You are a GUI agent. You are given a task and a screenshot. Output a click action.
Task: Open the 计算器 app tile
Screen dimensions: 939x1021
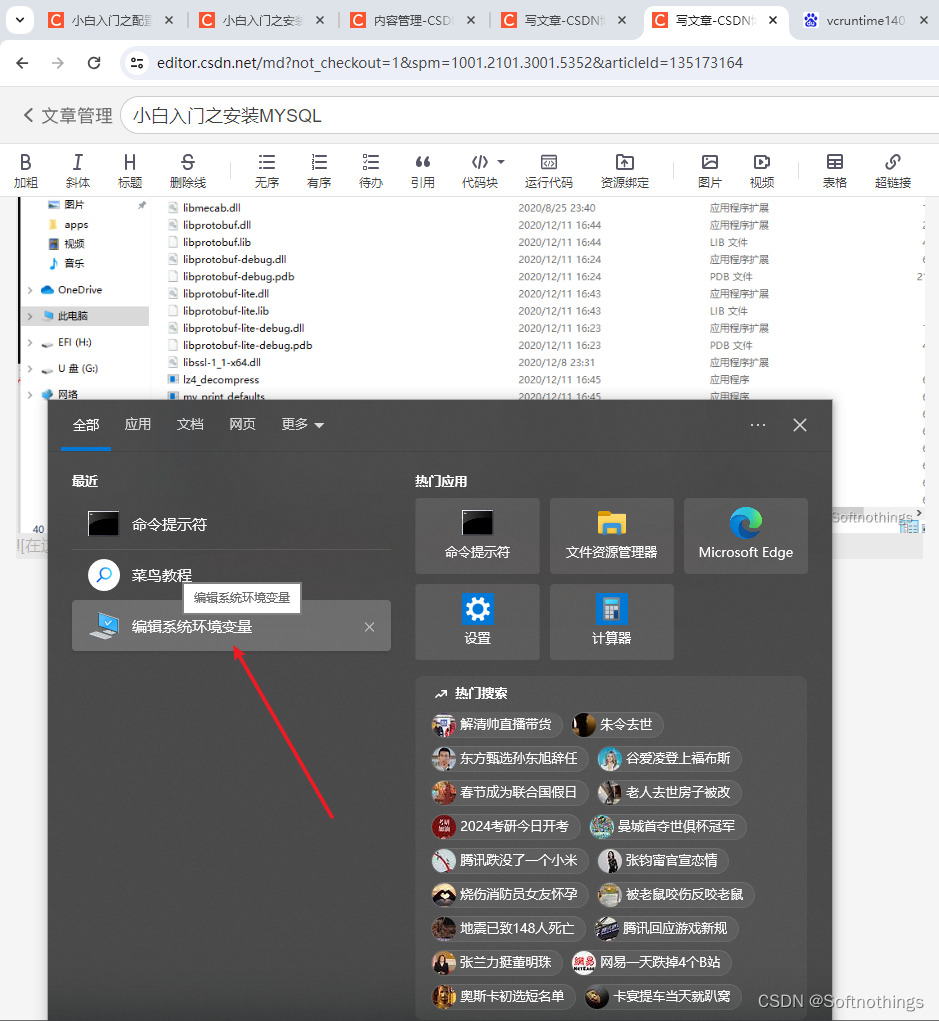611,622
